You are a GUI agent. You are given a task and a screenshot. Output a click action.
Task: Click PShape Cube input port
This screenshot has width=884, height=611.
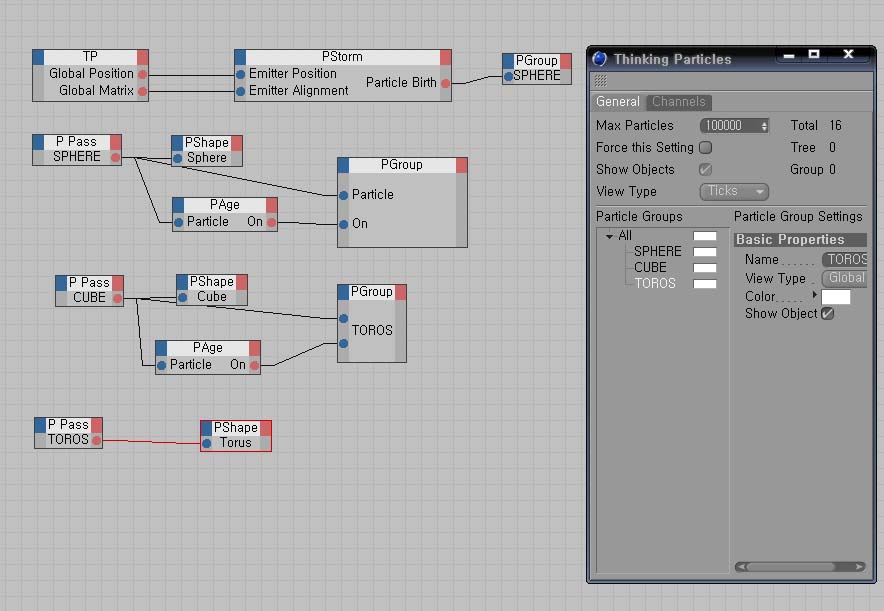click(x=183, y=297)
